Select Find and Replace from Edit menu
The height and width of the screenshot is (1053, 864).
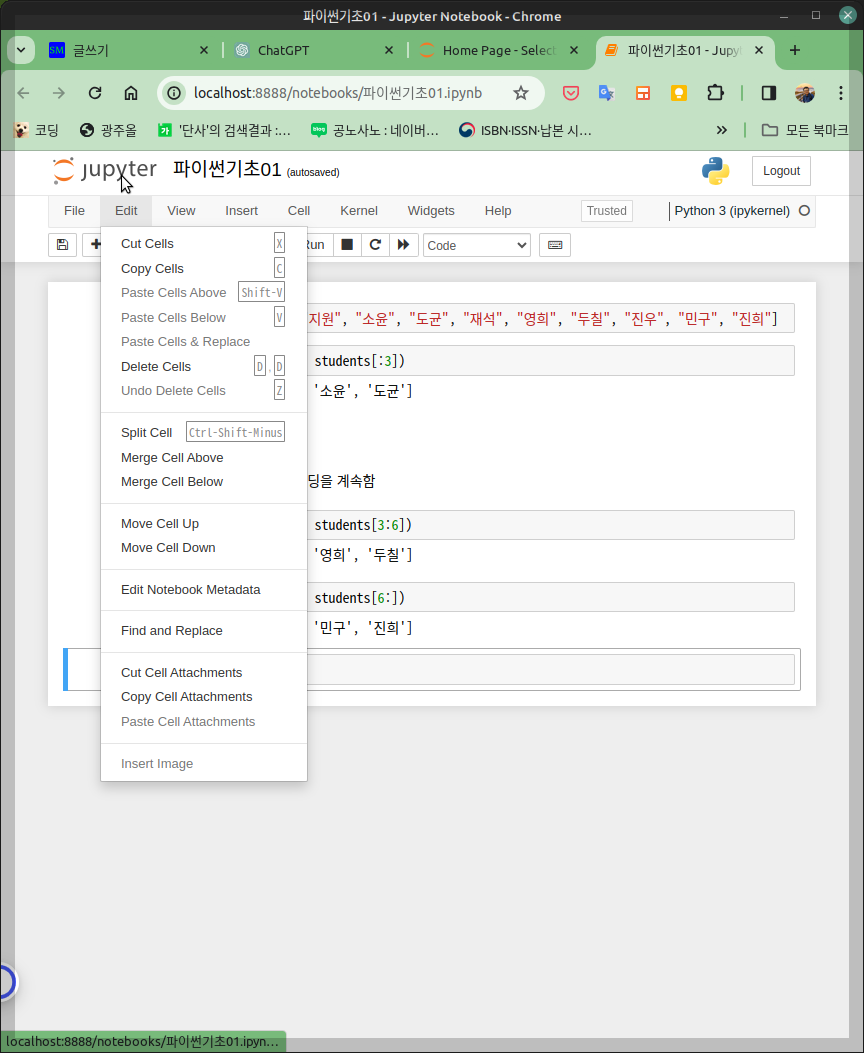[171, 630]
